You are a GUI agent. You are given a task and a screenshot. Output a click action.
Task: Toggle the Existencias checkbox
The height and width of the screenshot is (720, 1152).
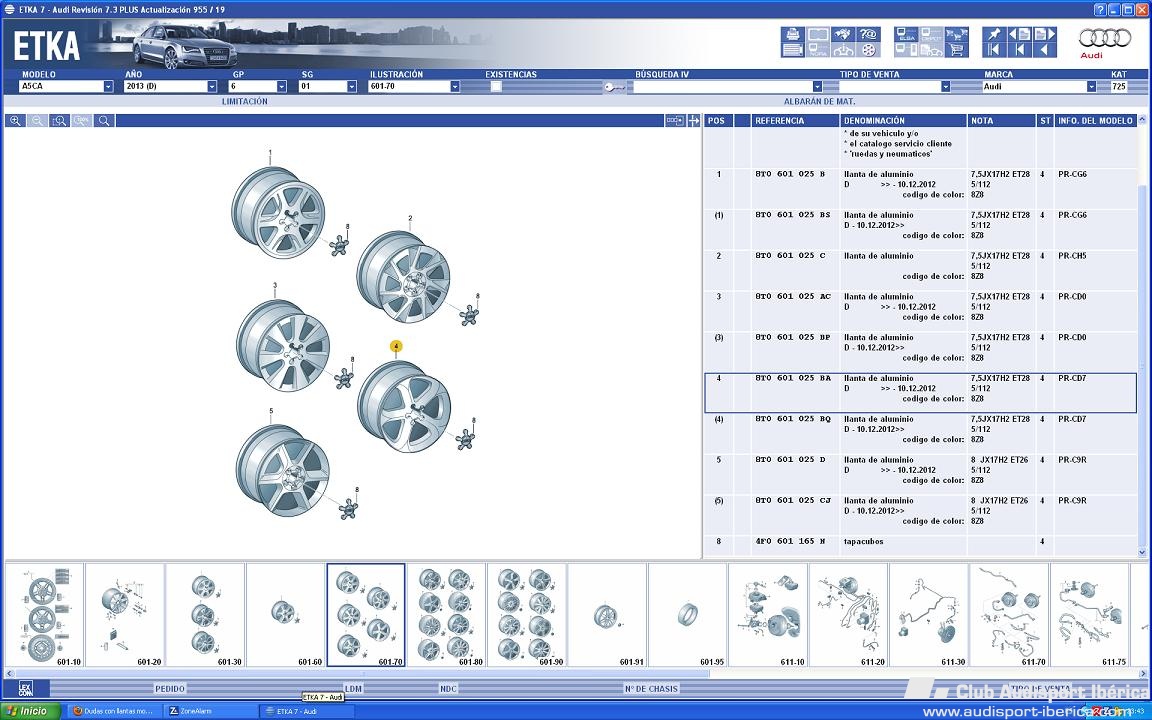click(496, 87)
